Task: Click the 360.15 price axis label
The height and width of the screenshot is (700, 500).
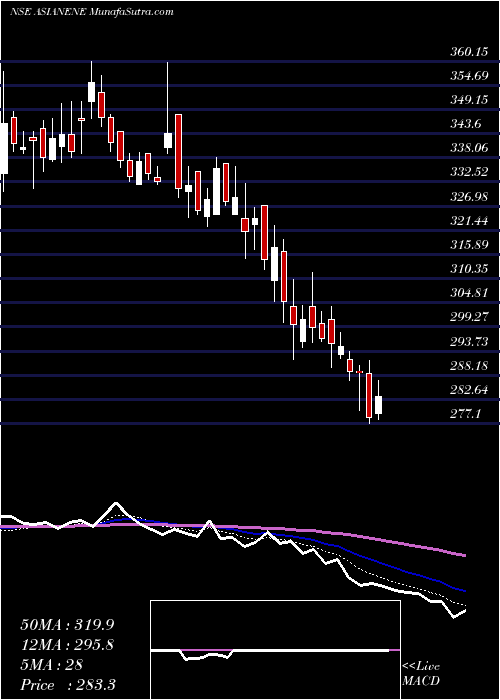Action: point(468,52)
